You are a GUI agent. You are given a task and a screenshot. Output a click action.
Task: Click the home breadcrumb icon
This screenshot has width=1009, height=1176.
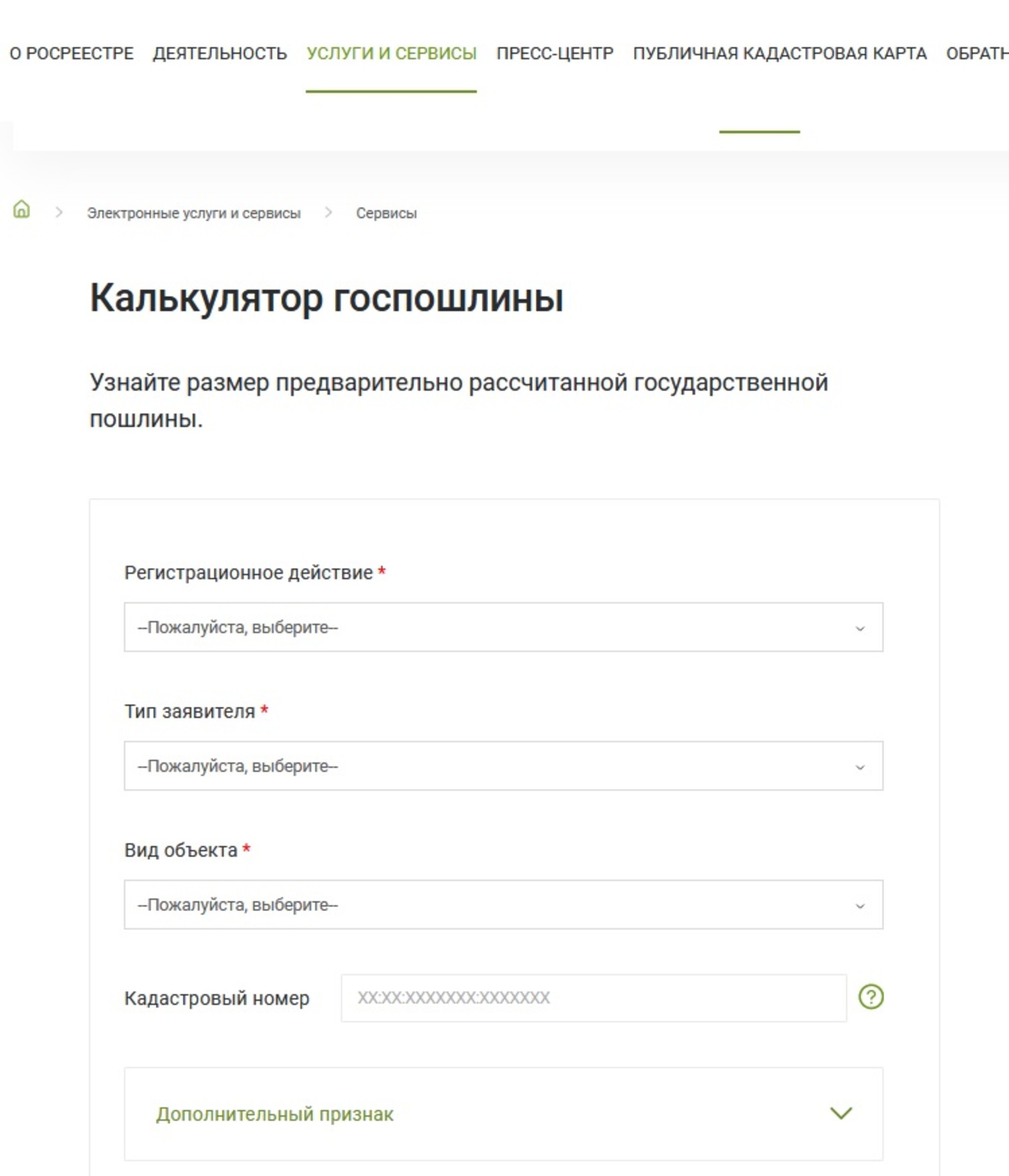click(x=21, y=211)
